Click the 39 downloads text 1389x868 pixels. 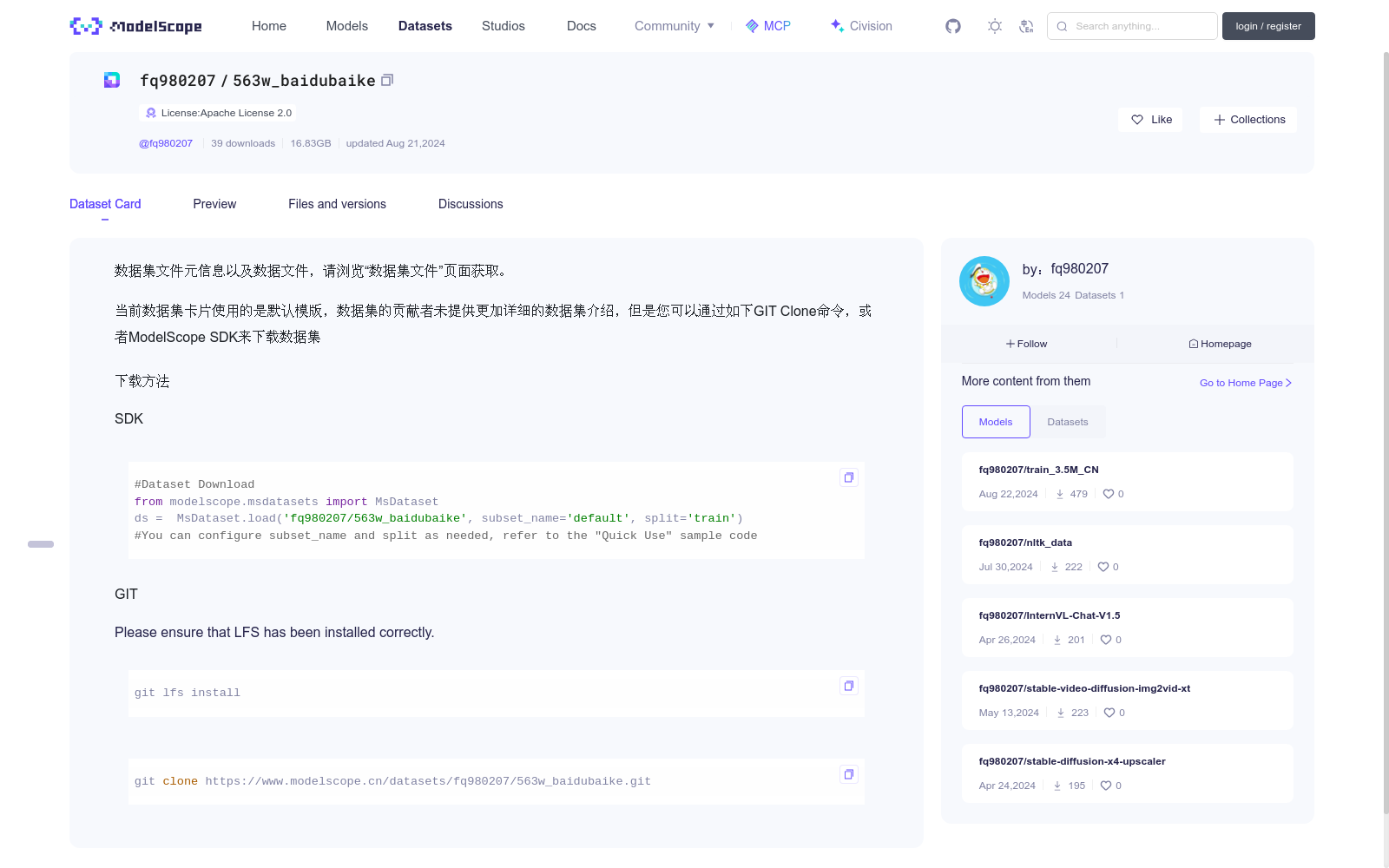243,143
